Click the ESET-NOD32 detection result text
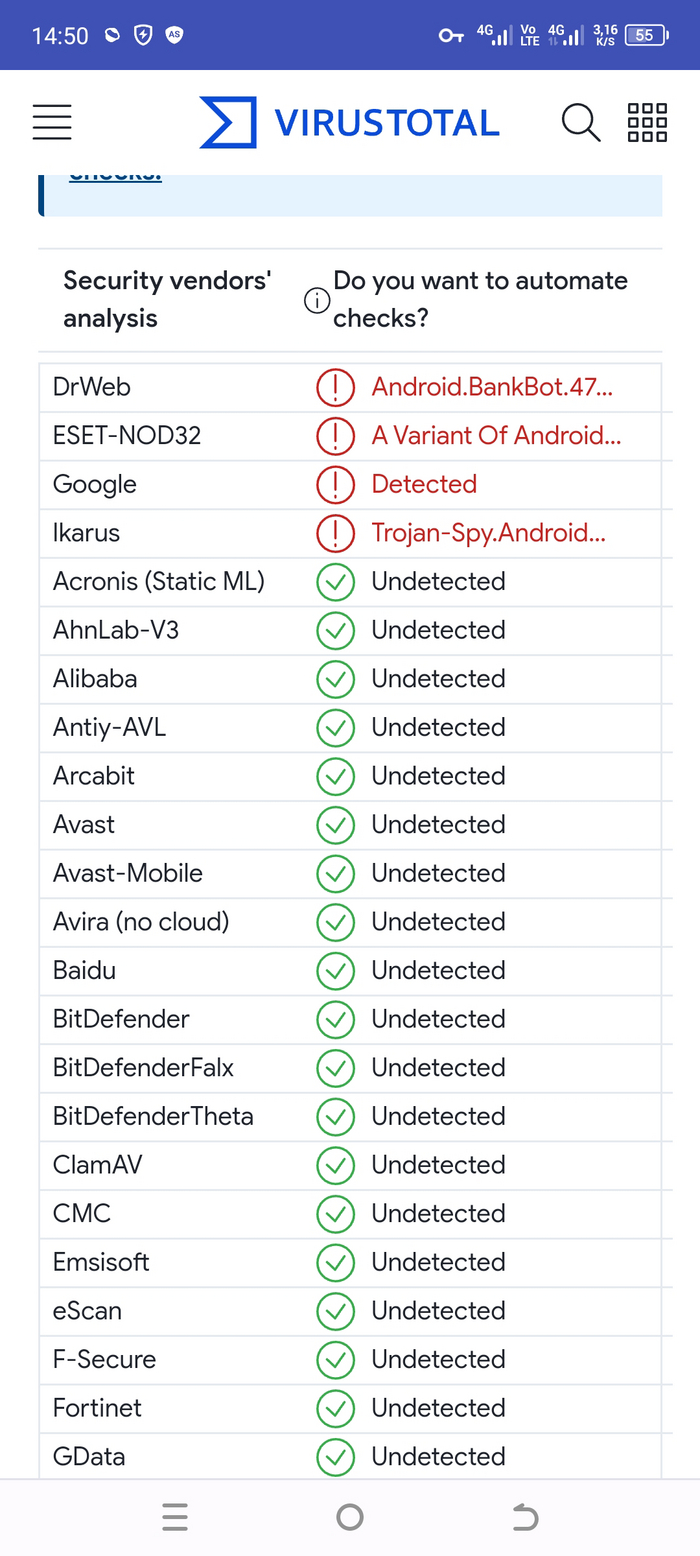Screen dimensions: 700x1556 (496, 436)
